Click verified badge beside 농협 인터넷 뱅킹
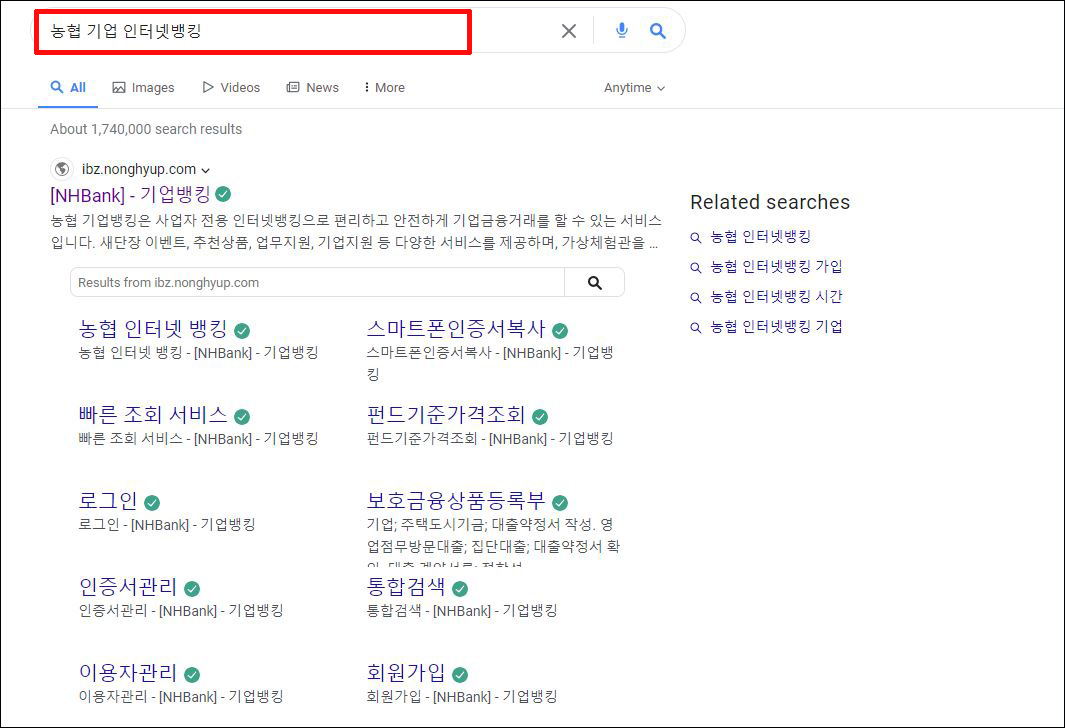Viewport: 1065px width, 728px height. click(242, 331)
